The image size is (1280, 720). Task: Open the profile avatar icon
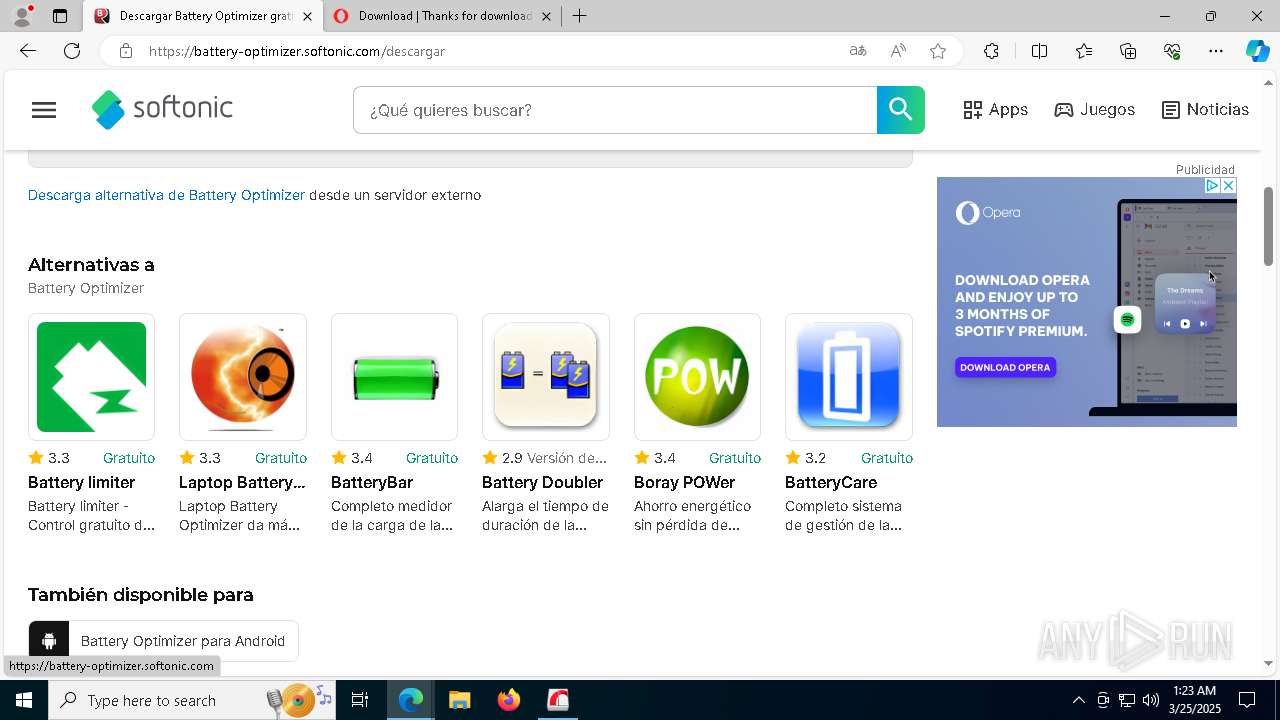coord(22,16)
